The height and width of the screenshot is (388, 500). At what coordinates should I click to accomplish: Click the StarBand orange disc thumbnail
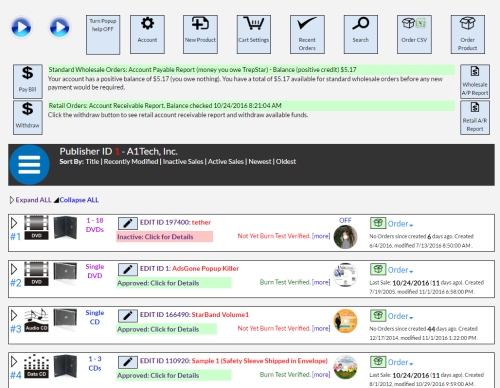(x=345, y=321)
